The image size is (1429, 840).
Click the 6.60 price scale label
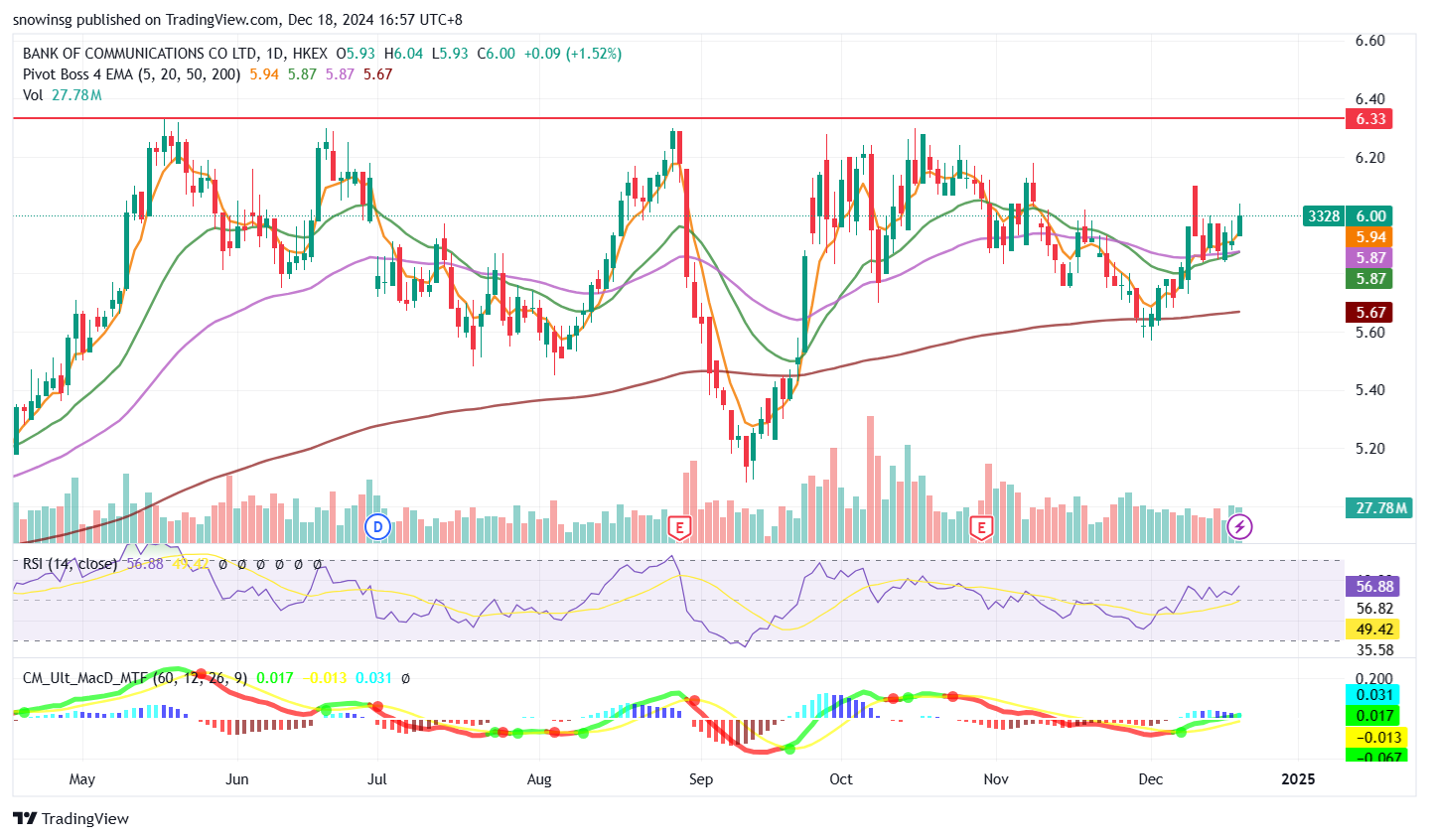click(1370, 42)
